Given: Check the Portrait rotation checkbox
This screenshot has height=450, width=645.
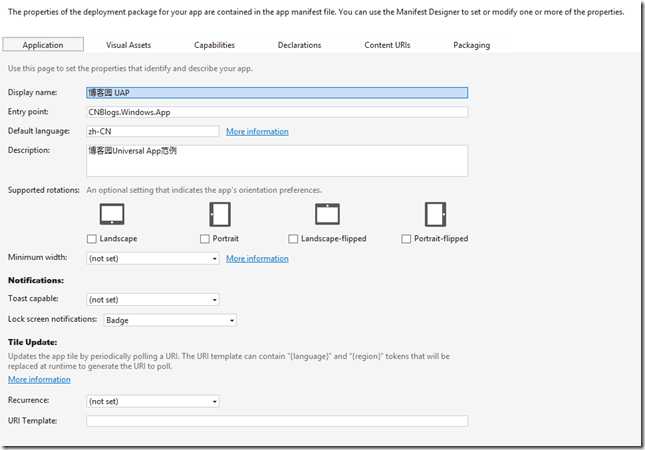Looking at the screenshot, I should coord(204,239).
